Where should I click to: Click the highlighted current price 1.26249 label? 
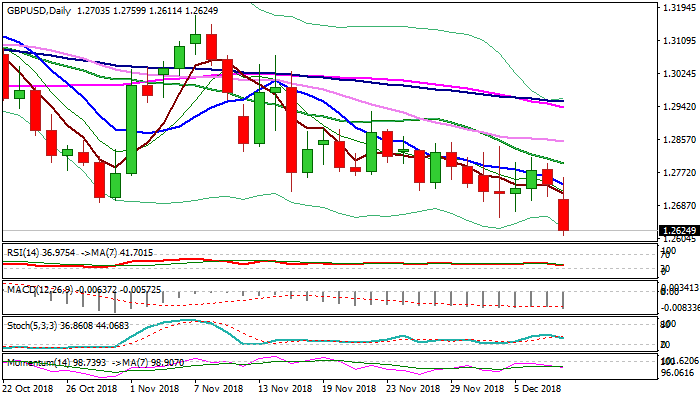(x=677, y=230)
